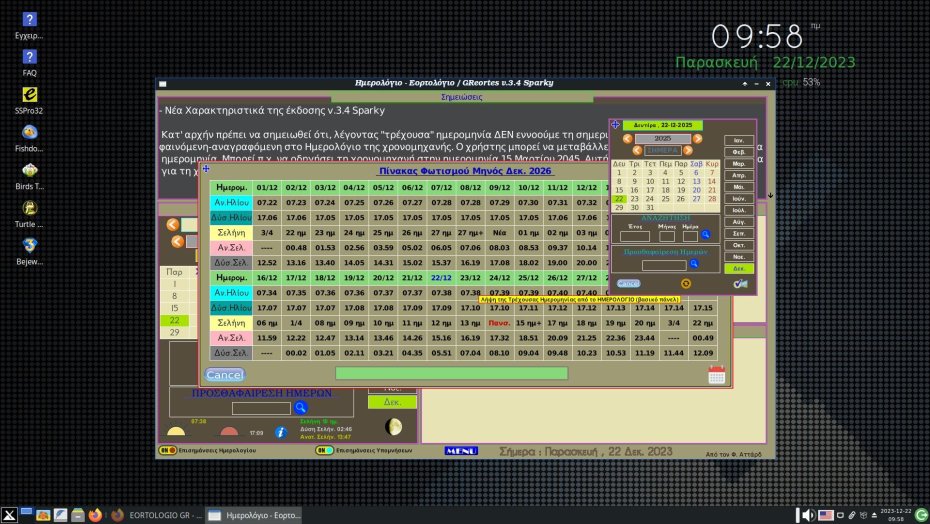The image size is (930, 524).
Task: Click the move handle of lighting table panel
Action: [206, 169]
